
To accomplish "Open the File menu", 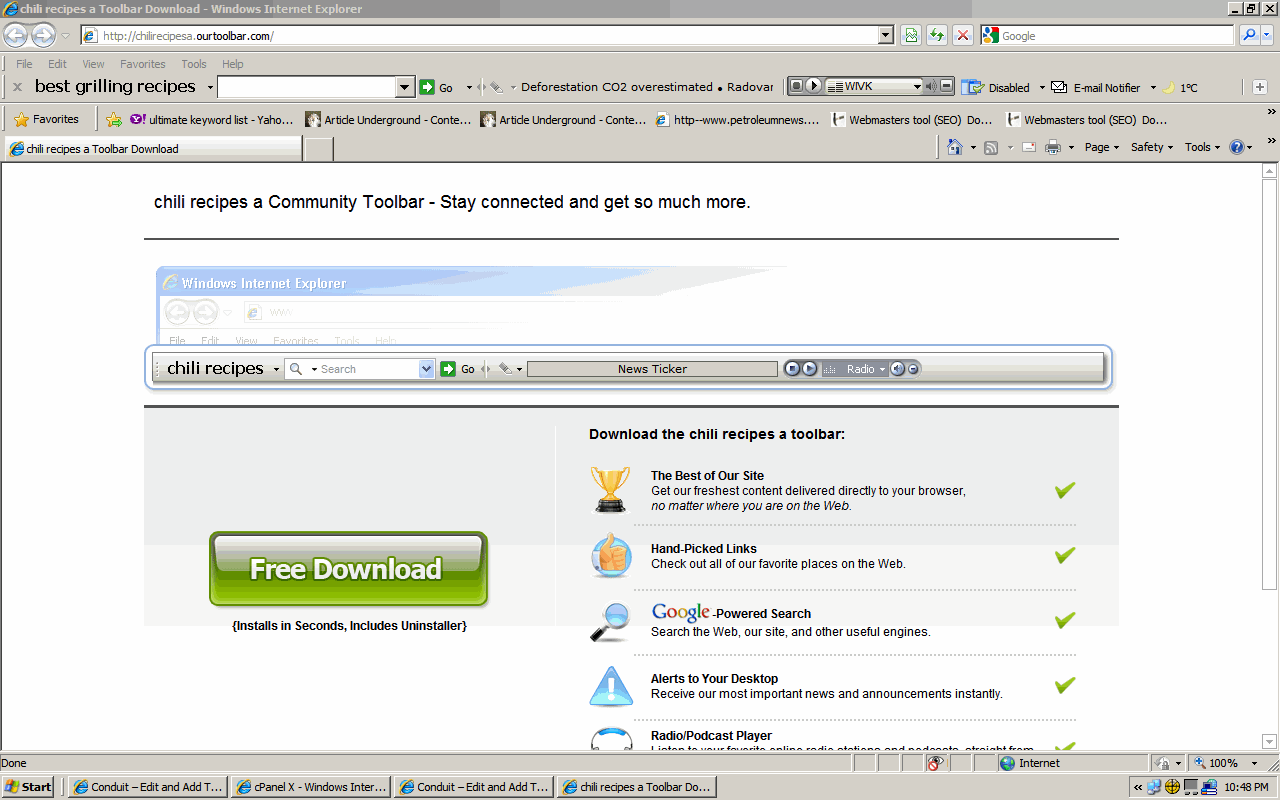I will [24, 64].
